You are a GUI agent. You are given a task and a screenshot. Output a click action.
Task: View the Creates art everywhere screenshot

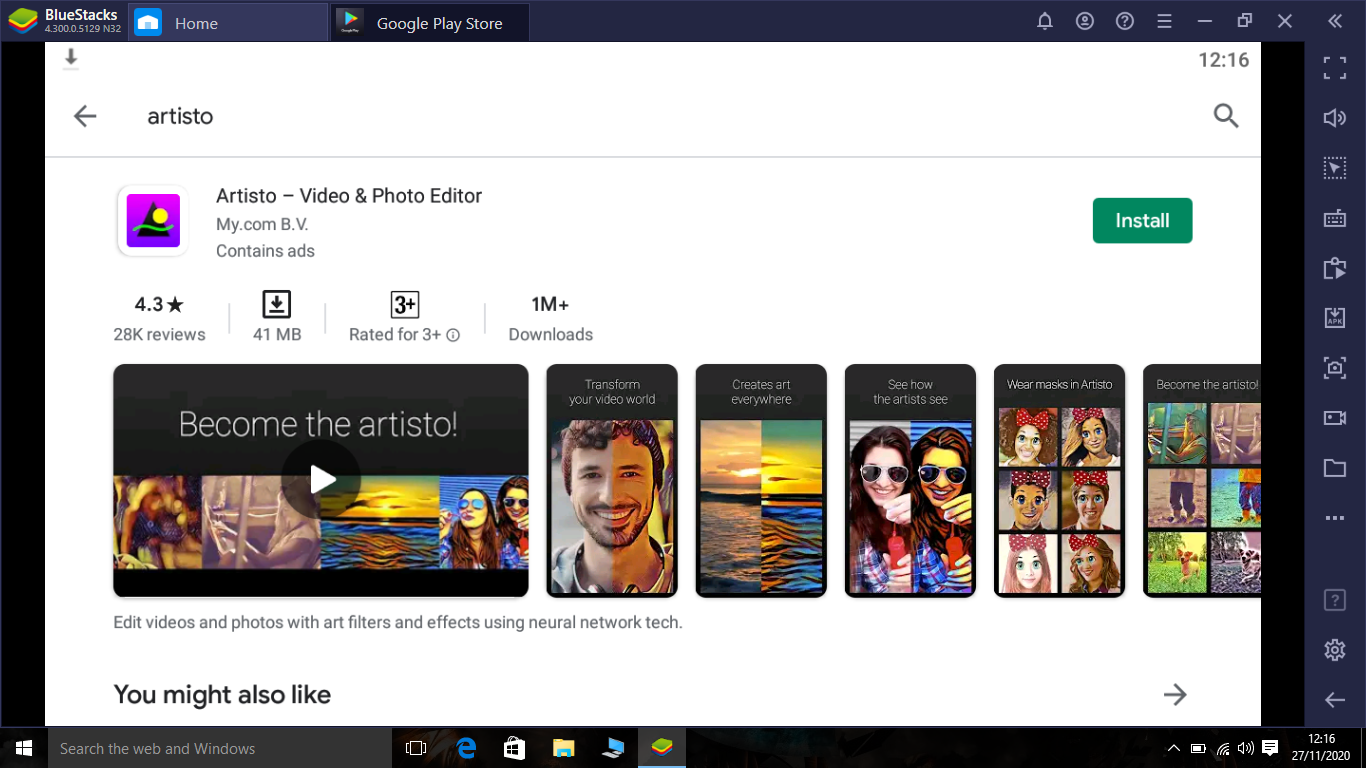point(761,480)
